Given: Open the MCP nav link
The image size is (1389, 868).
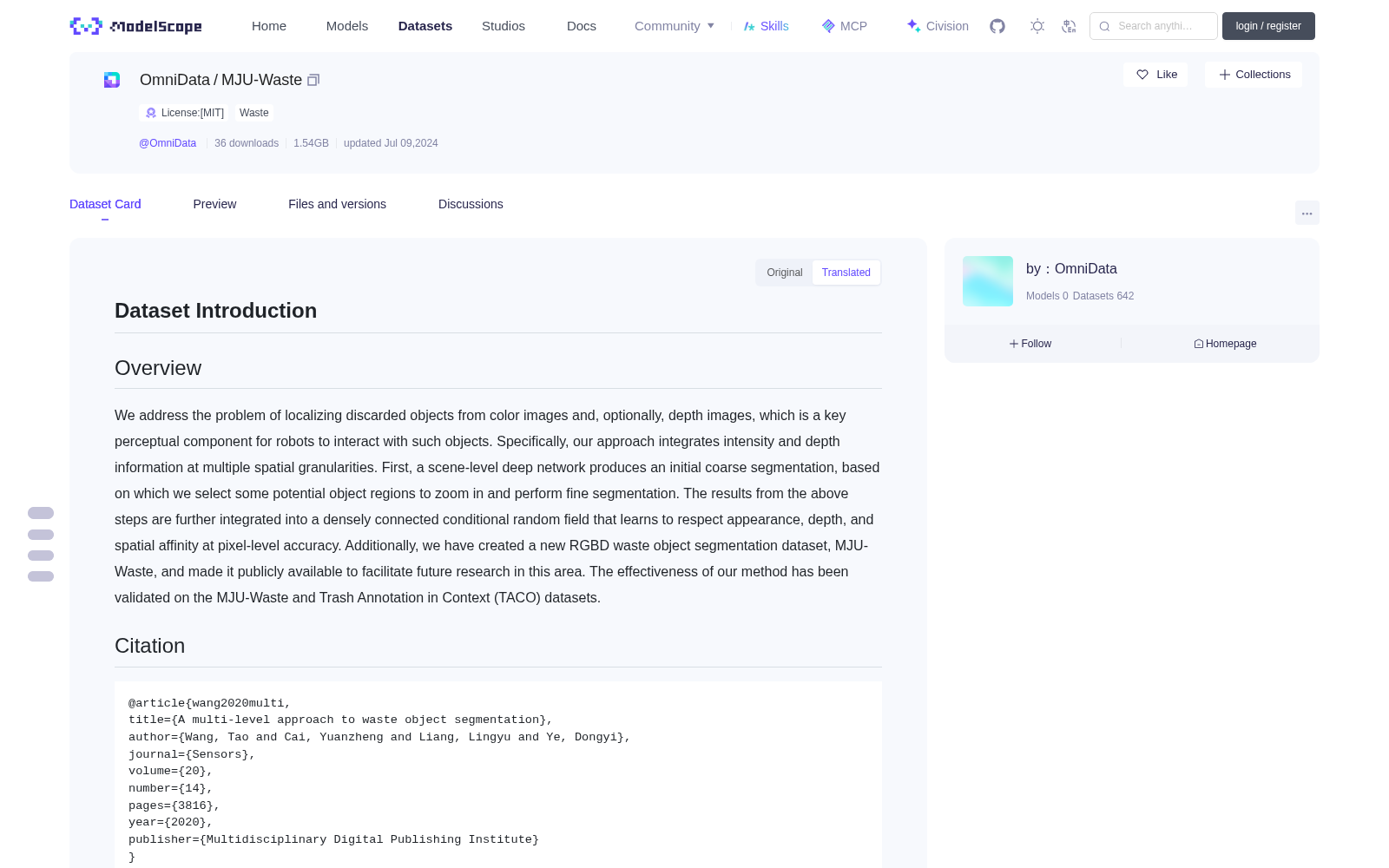Looking at the screenshot, I should click(845, 26).
